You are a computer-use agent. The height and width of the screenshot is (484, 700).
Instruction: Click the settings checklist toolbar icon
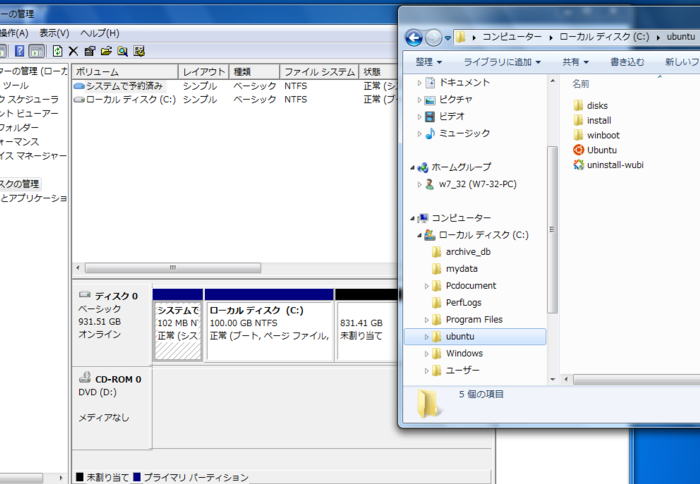[139, 51]
